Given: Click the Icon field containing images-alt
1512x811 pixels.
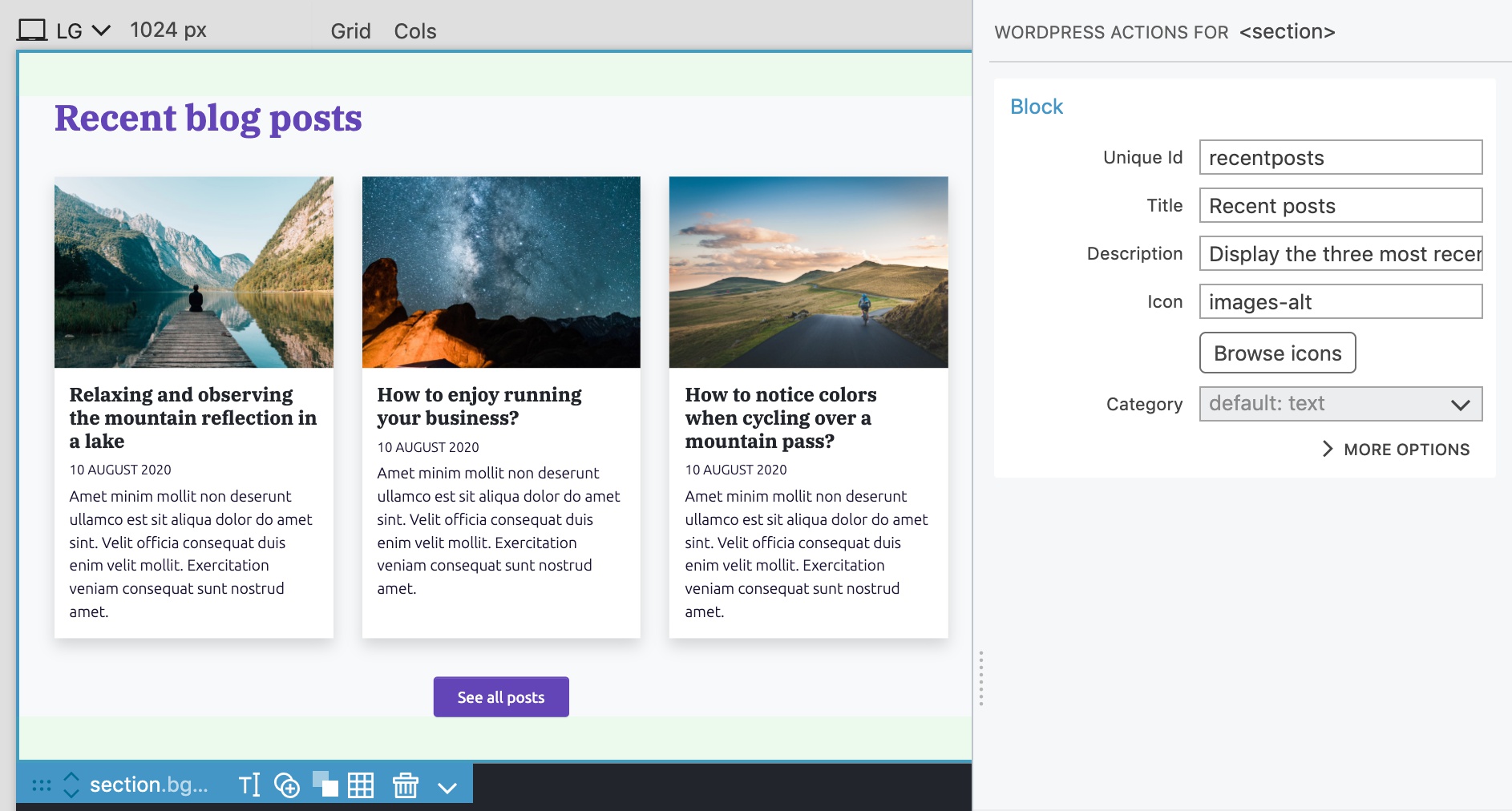Looking at the screenshot, I should click(x=1340, y=301).
